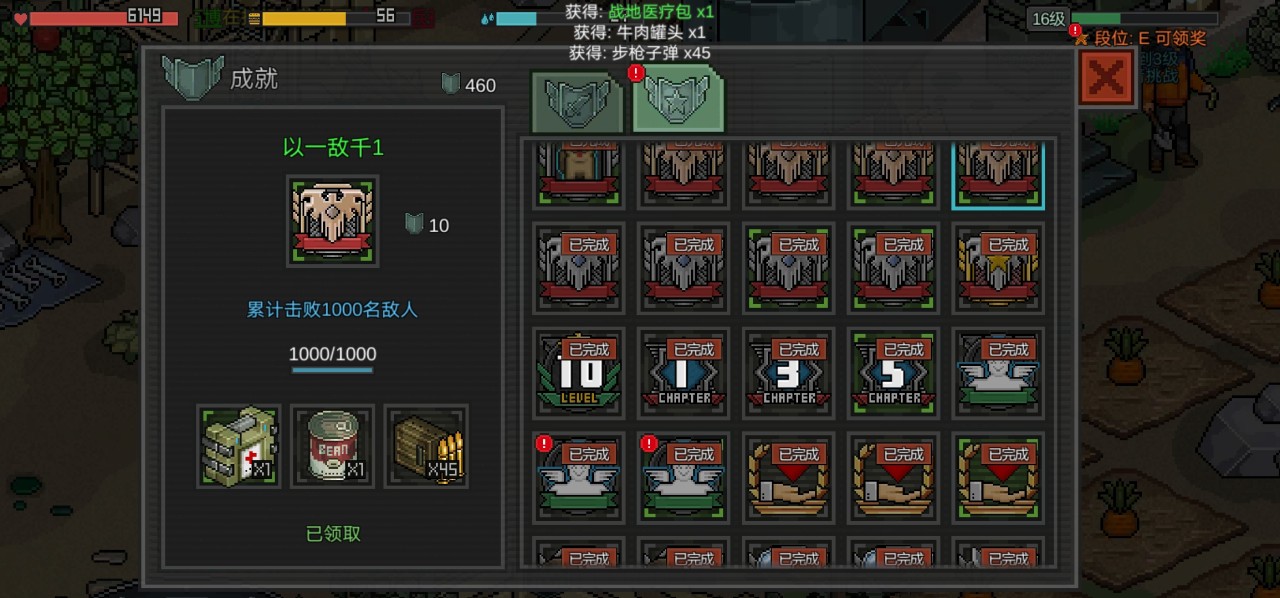
Task: Click the 已领取 claimed button
Action: pyautogui.click(x=333, y=534)
